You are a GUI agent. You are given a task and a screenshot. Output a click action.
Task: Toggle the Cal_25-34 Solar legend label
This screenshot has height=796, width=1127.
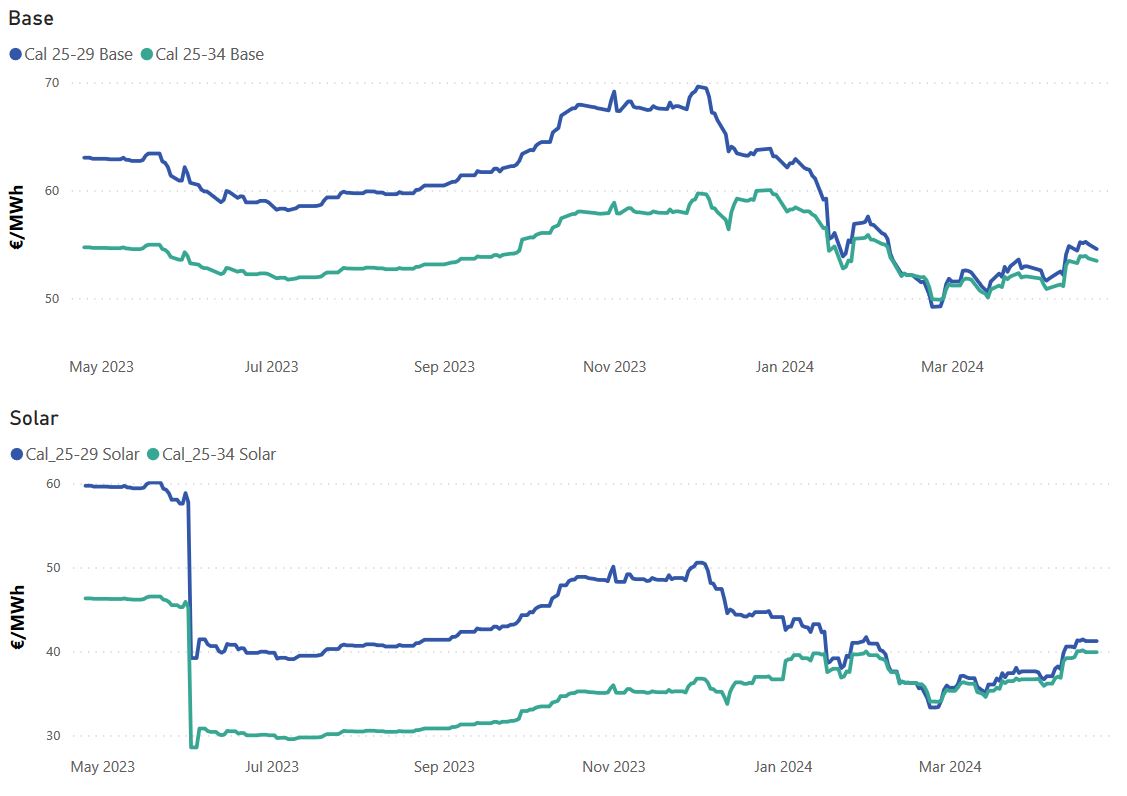219,455
